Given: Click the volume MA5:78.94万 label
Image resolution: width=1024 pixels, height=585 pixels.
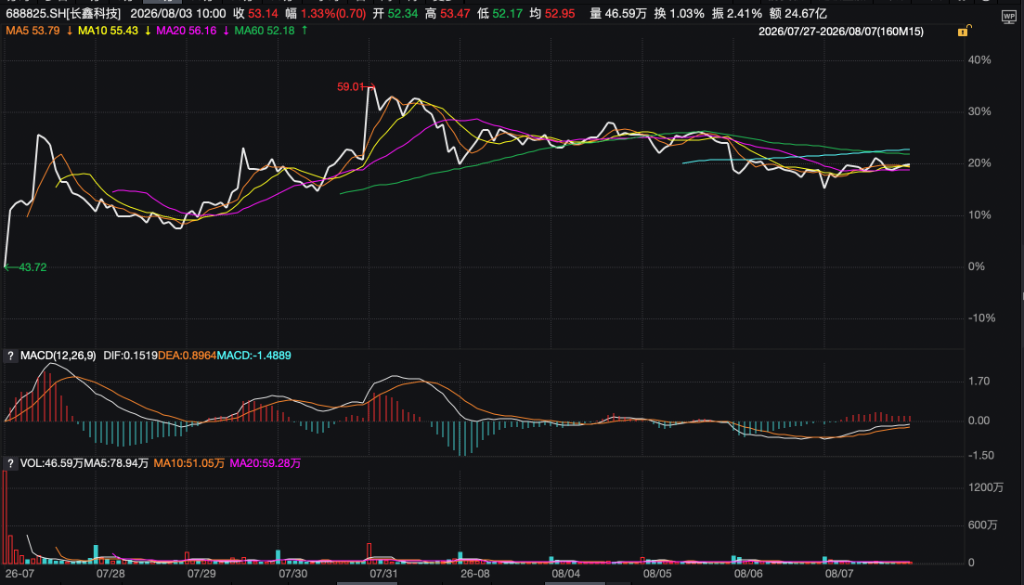Looking at the screenshot, I should (x=116, y=464).
